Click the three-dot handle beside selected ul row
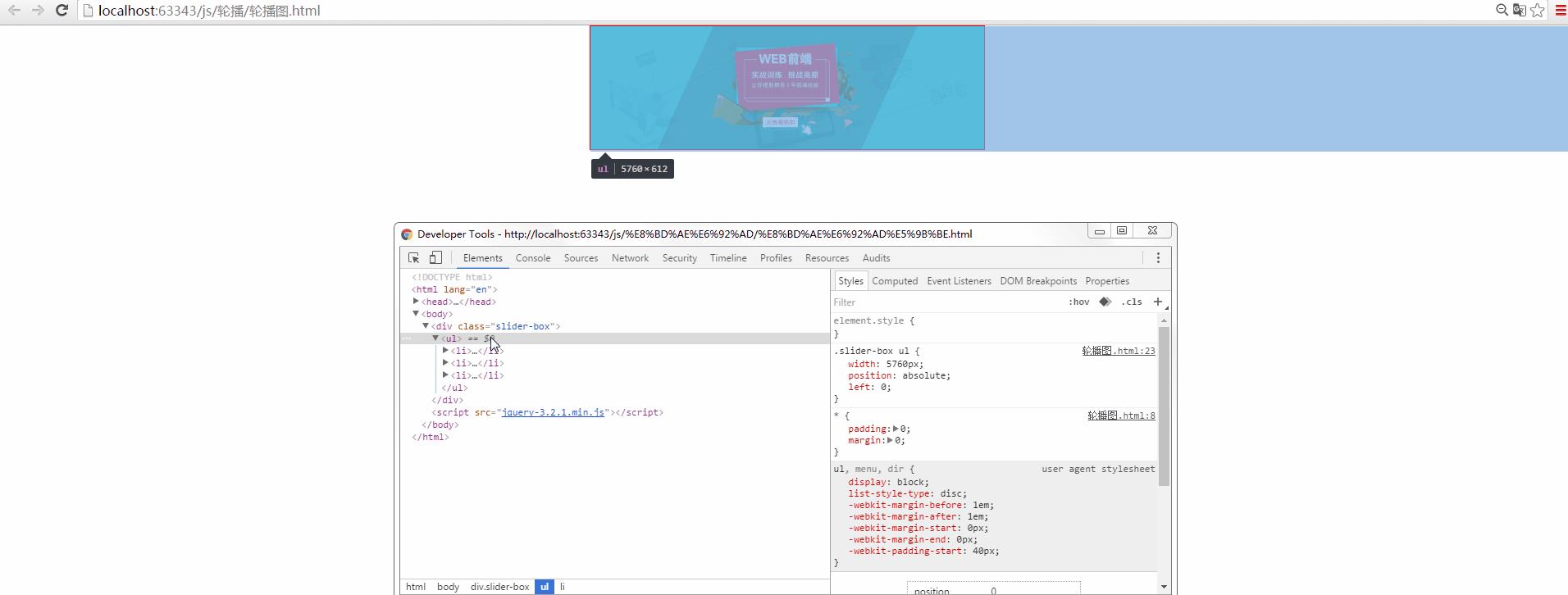Viewport: 1568px width, 595px height. click(x=407, y=338)
